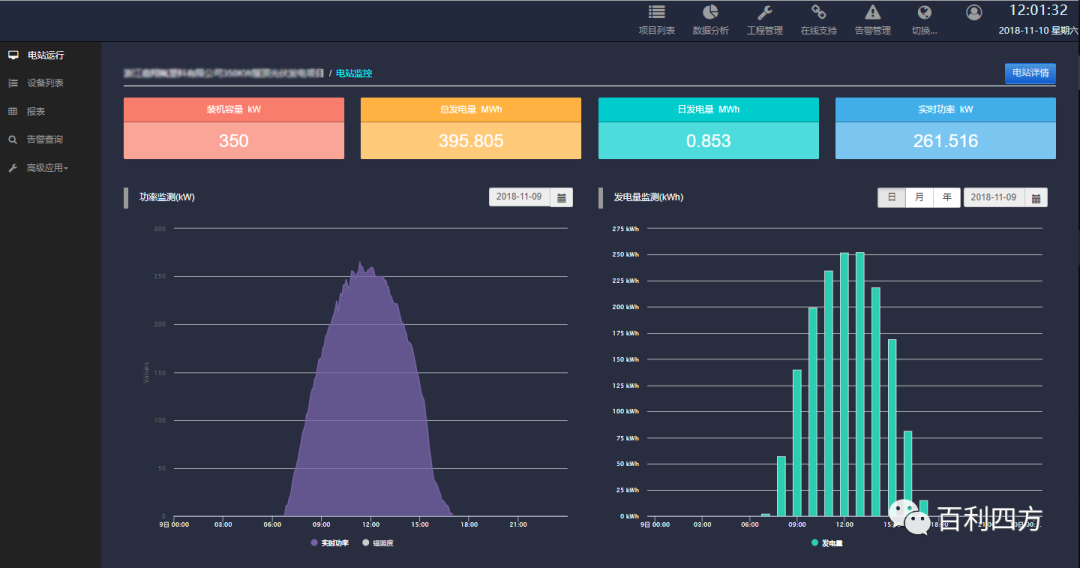Open 在线支持 link icon
This screenshot has height=568, width=1080.
pyautogui.click(x=818, y=13)
